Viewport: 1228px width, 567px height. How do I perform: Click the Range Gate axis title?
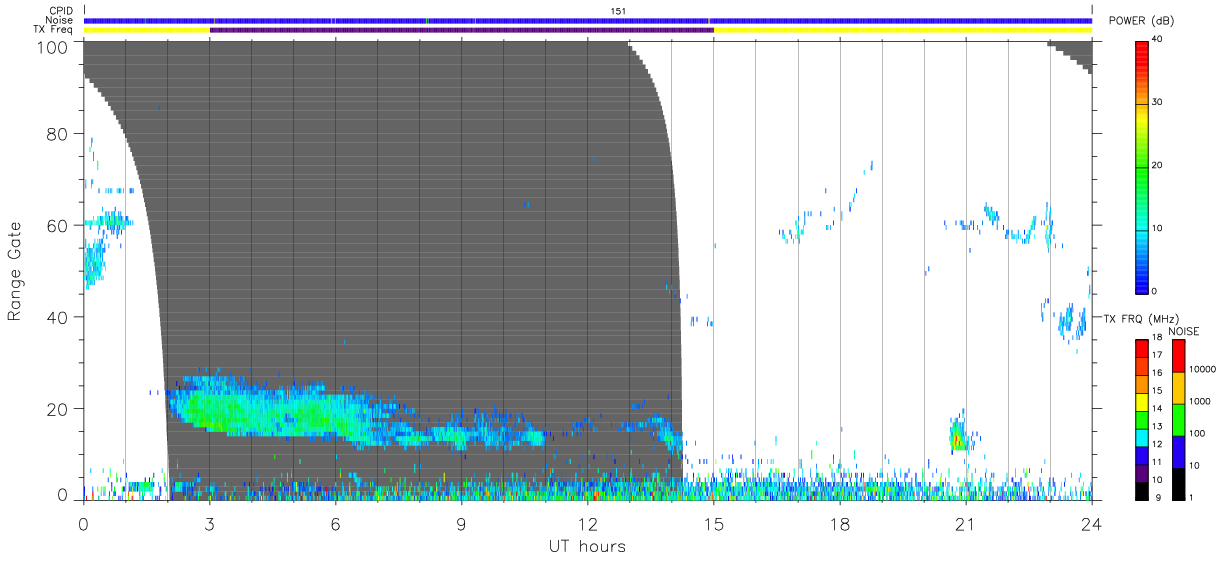(x=15, y=269)
